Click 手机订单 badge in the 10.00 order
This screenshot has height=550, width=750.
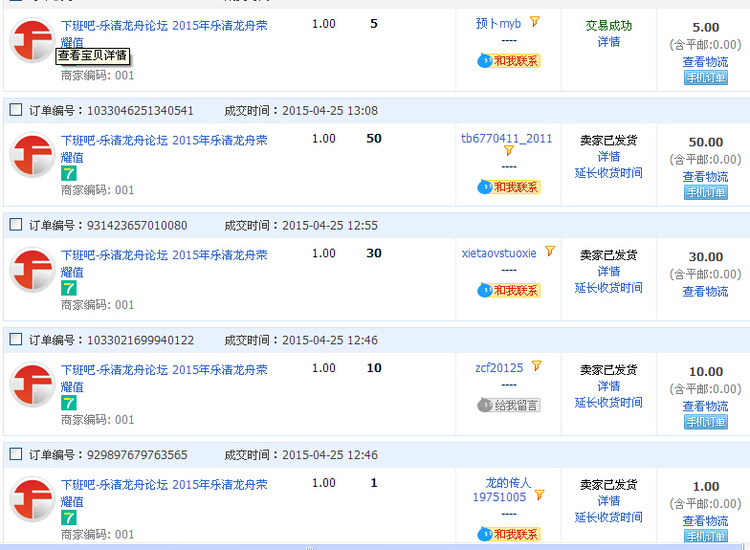(706, 422)
